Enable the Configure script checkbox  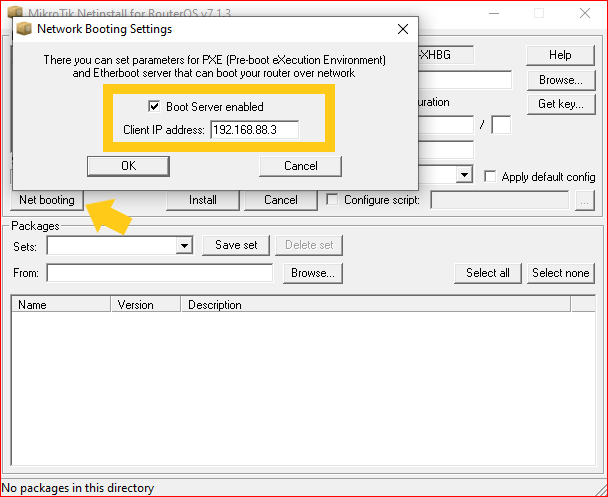coord(332,200)
